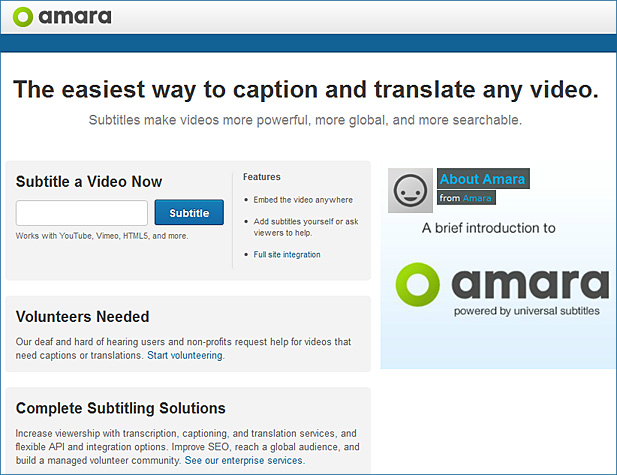Focus the video URL input field

pyautogui.click(x=82, y=213)
